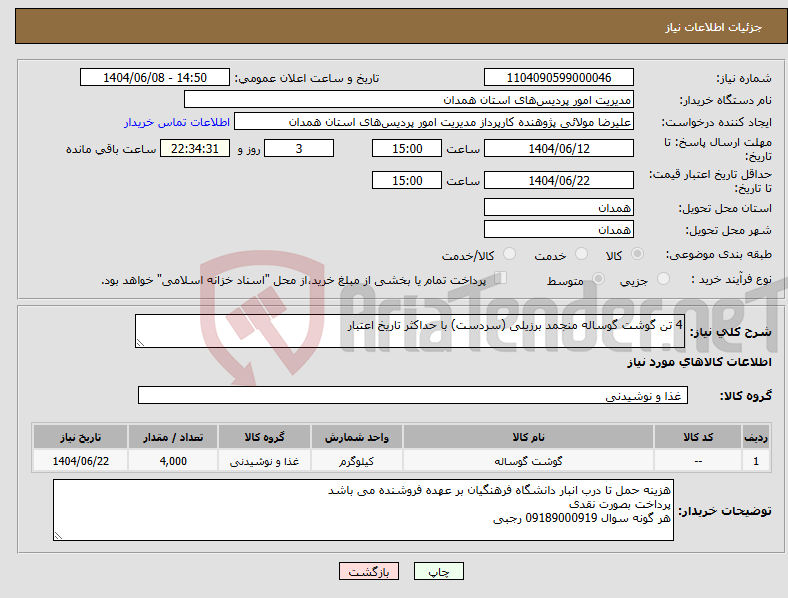Click the resize handle of description box
This screenshot has height=598, width=788.
tap(140, 343)
